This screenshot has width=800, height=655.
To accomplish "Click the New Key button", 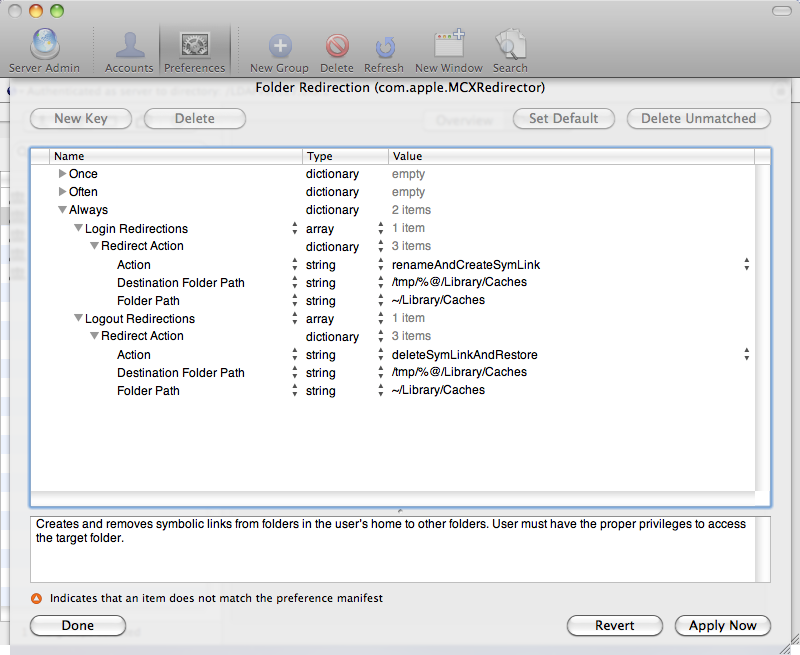I will pos(81,118).
